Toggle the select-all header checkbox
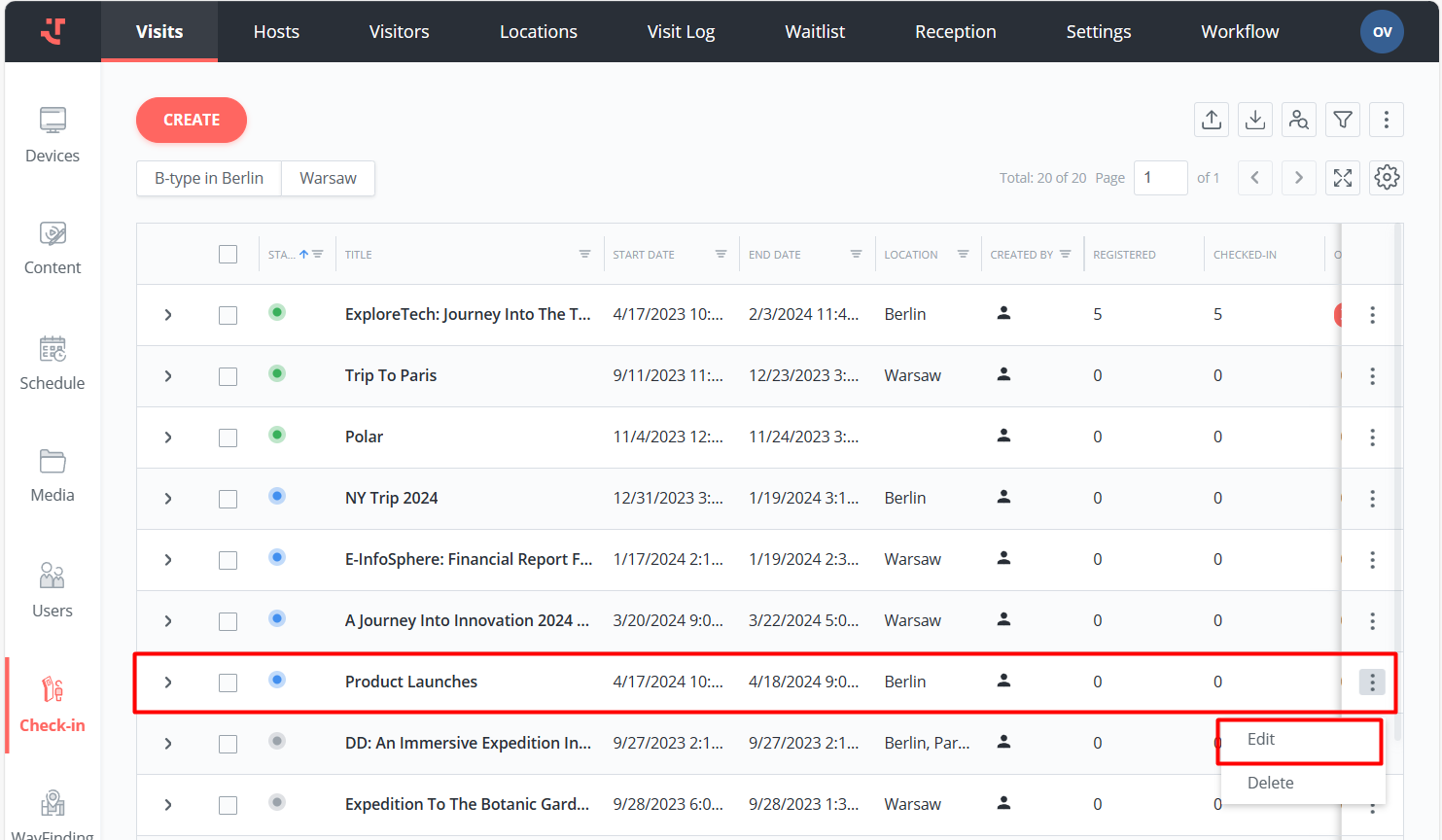The width and height of the screenshot is (1442, 840). pos(228,255)
